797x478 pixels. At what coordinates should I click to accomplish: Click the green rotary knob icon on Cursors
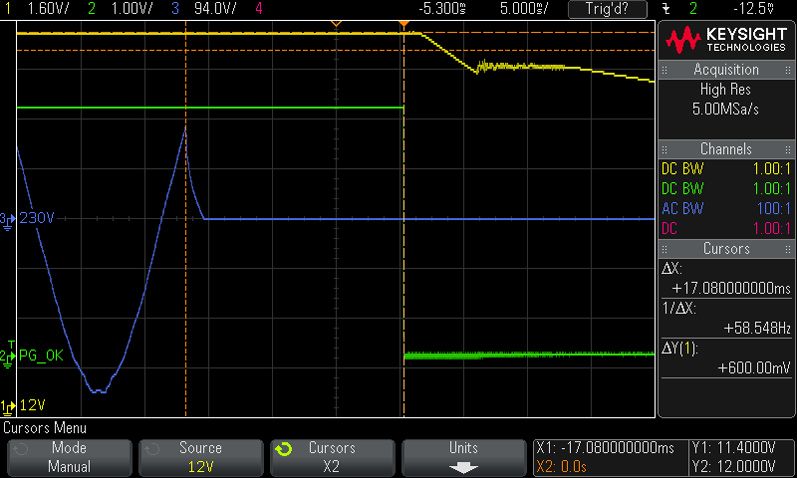(283, 449)
